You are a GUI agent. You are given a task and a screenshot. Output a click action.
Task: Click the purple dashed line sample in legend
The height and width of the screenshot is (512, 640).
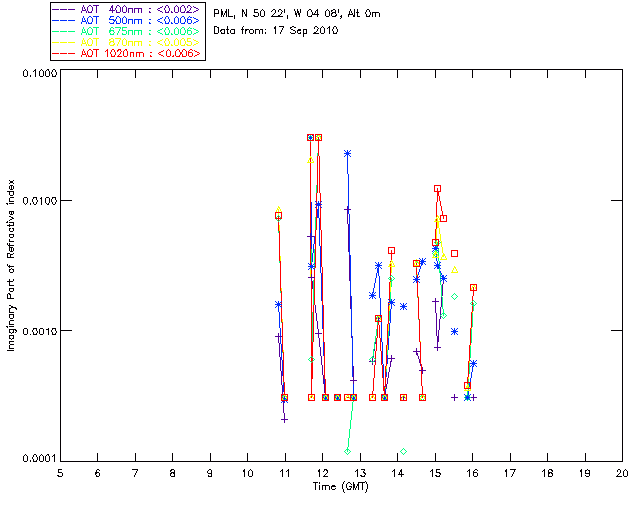pos(64,10)
